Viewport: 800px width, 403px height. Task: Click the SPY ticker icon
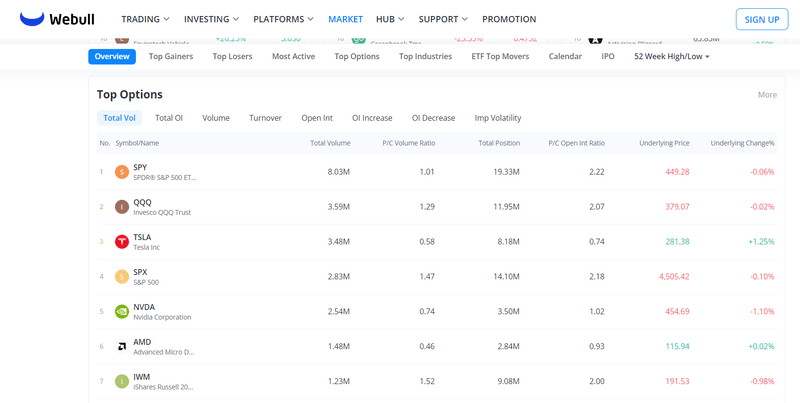click(121, 172)
